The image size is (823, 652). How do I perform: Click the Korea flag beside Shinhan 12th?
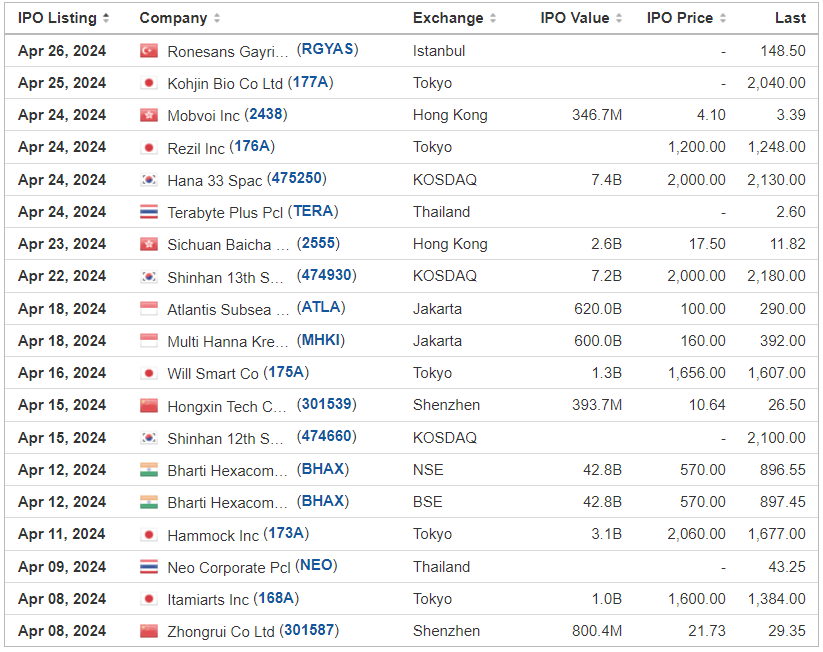[149, 437]
